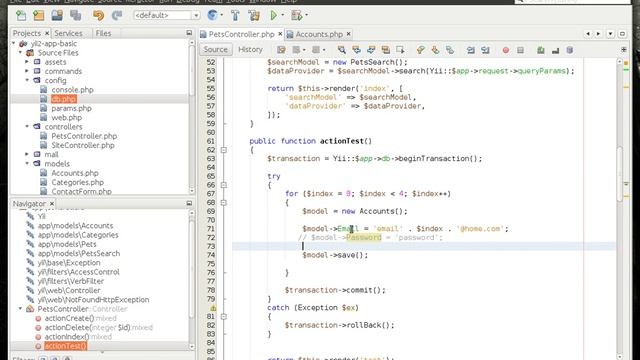
Task: Open Accounts.php editor tab
Action: [x=319, y=34]
